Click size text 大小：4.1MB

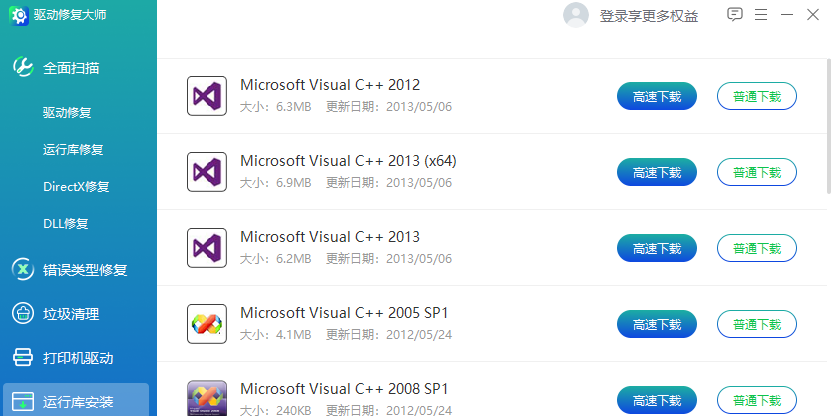click(x=275, y=334)
